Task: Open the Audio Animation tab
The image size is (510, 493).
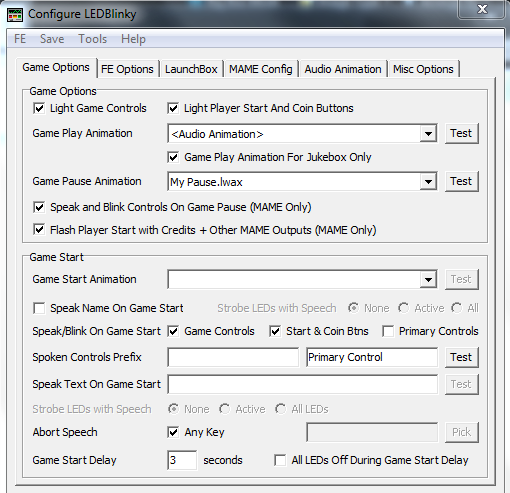Action: [343, 69]
